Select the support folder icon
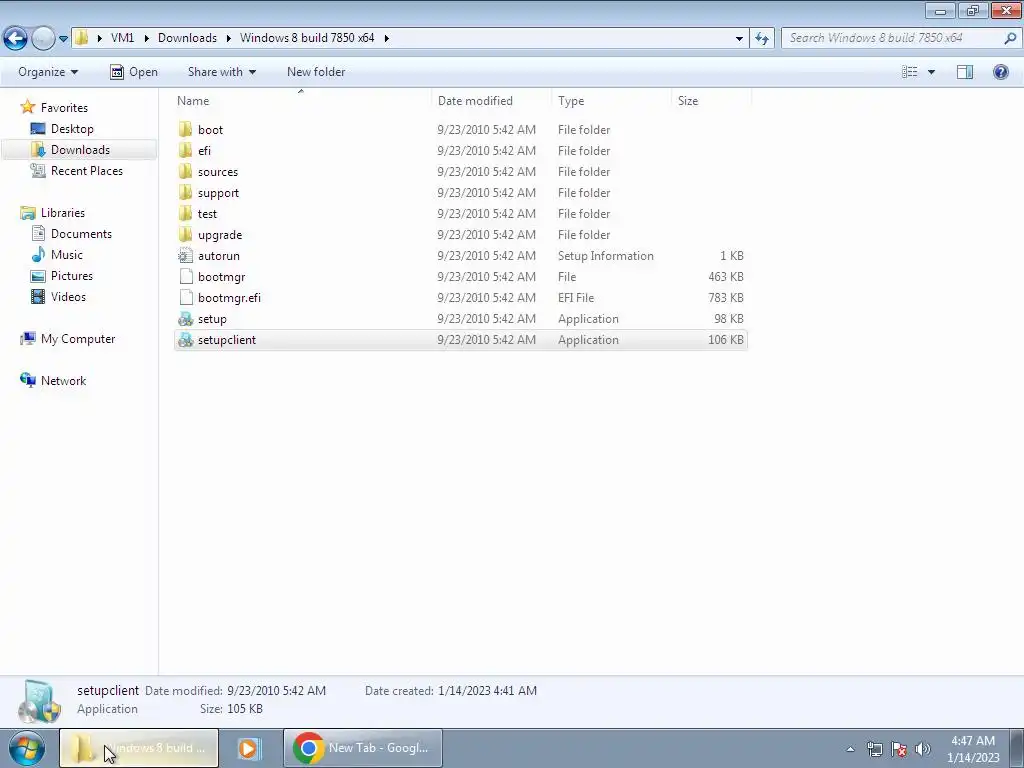Screen dimensions: 1024x768 coord(185,193)
